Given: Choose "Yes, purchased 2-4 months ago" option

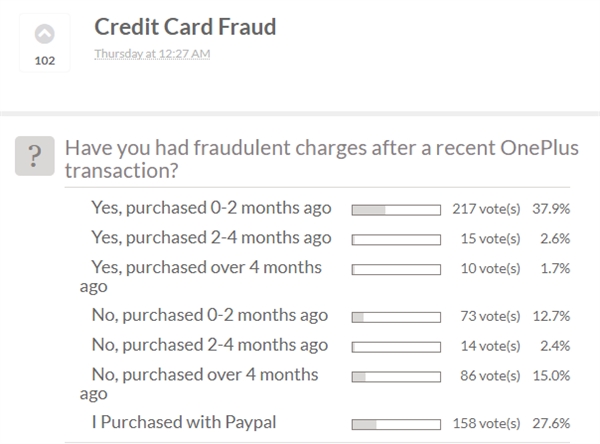Looking at the screenshot, I should [x=210, y=237].
